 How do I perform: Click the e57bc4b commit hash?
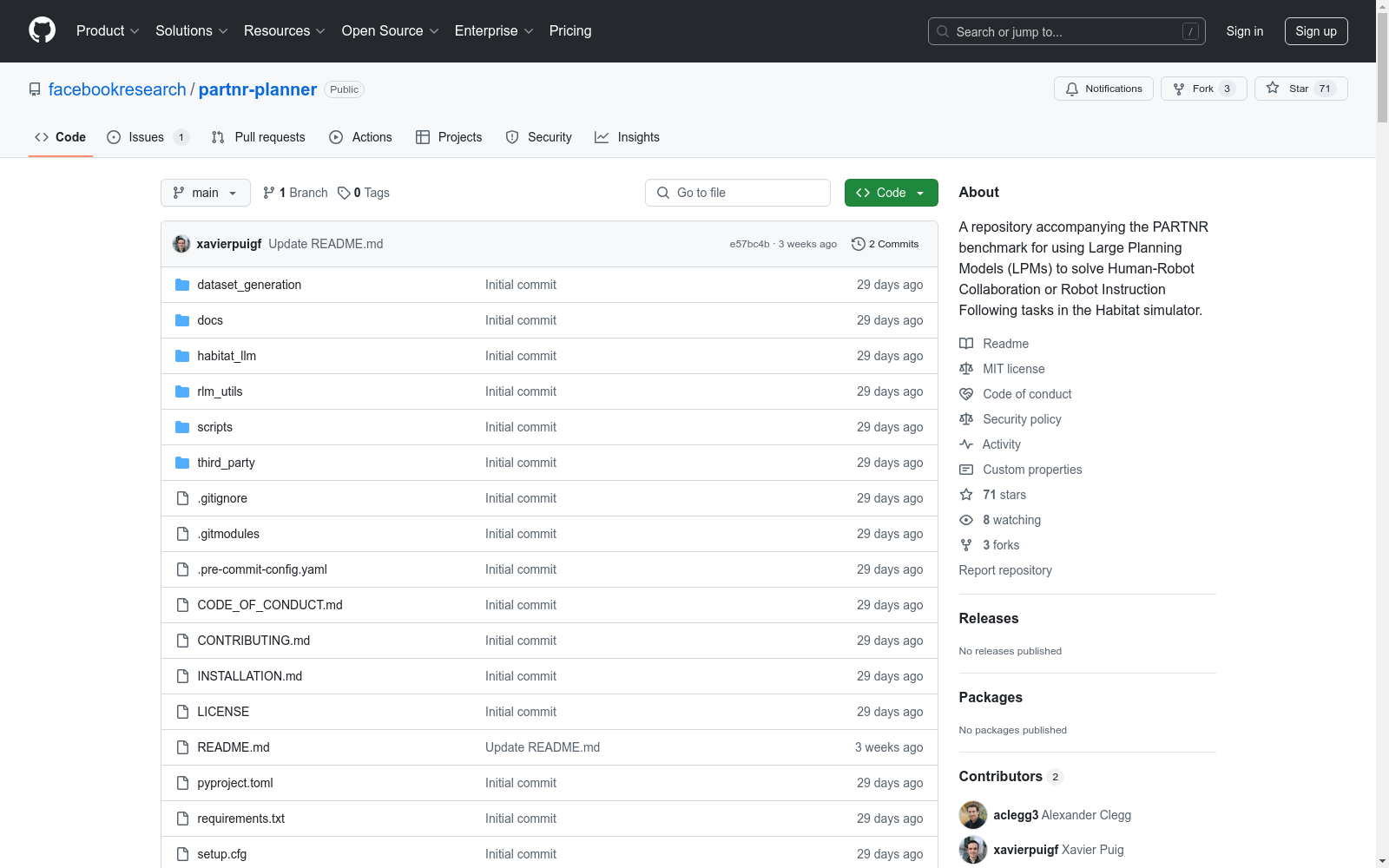pos(749,244)
